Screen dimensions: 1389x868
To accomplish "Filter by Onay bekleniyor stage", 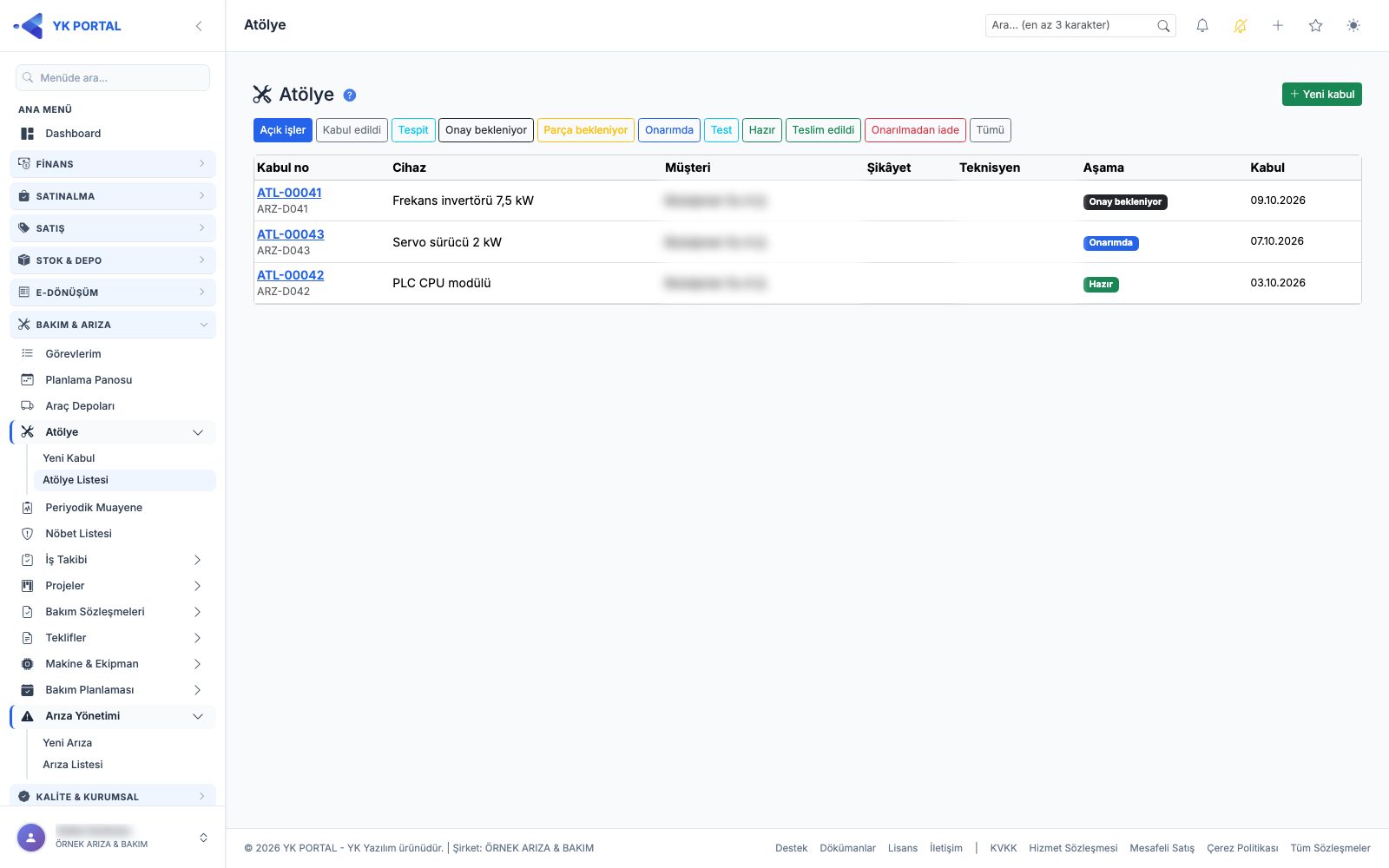I will coord(486,130).
